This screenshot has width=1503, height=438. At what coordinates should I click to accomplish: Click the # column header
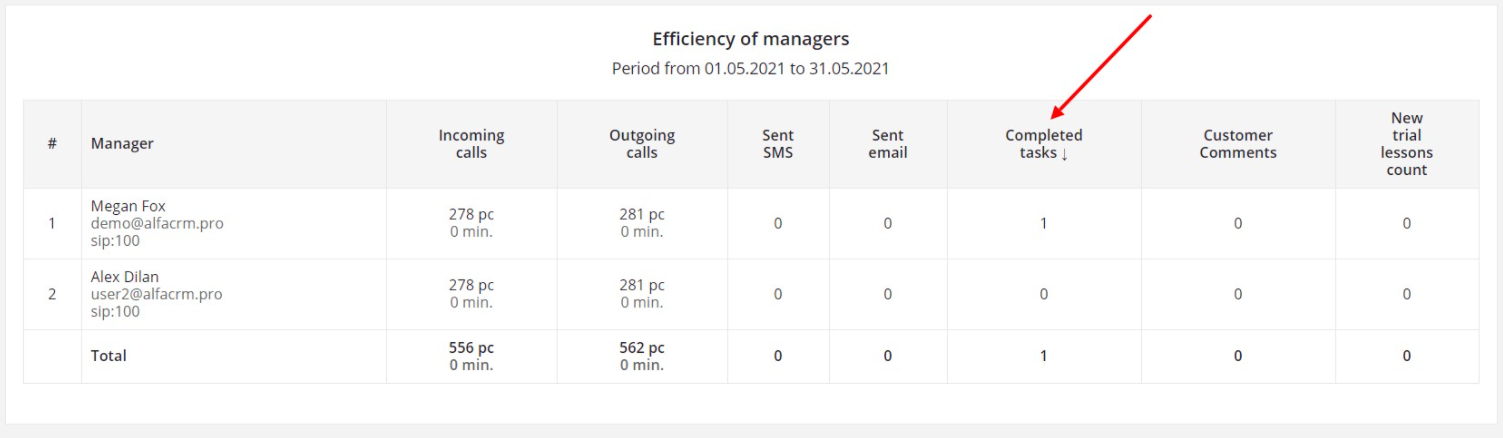(x=52, y=144)
